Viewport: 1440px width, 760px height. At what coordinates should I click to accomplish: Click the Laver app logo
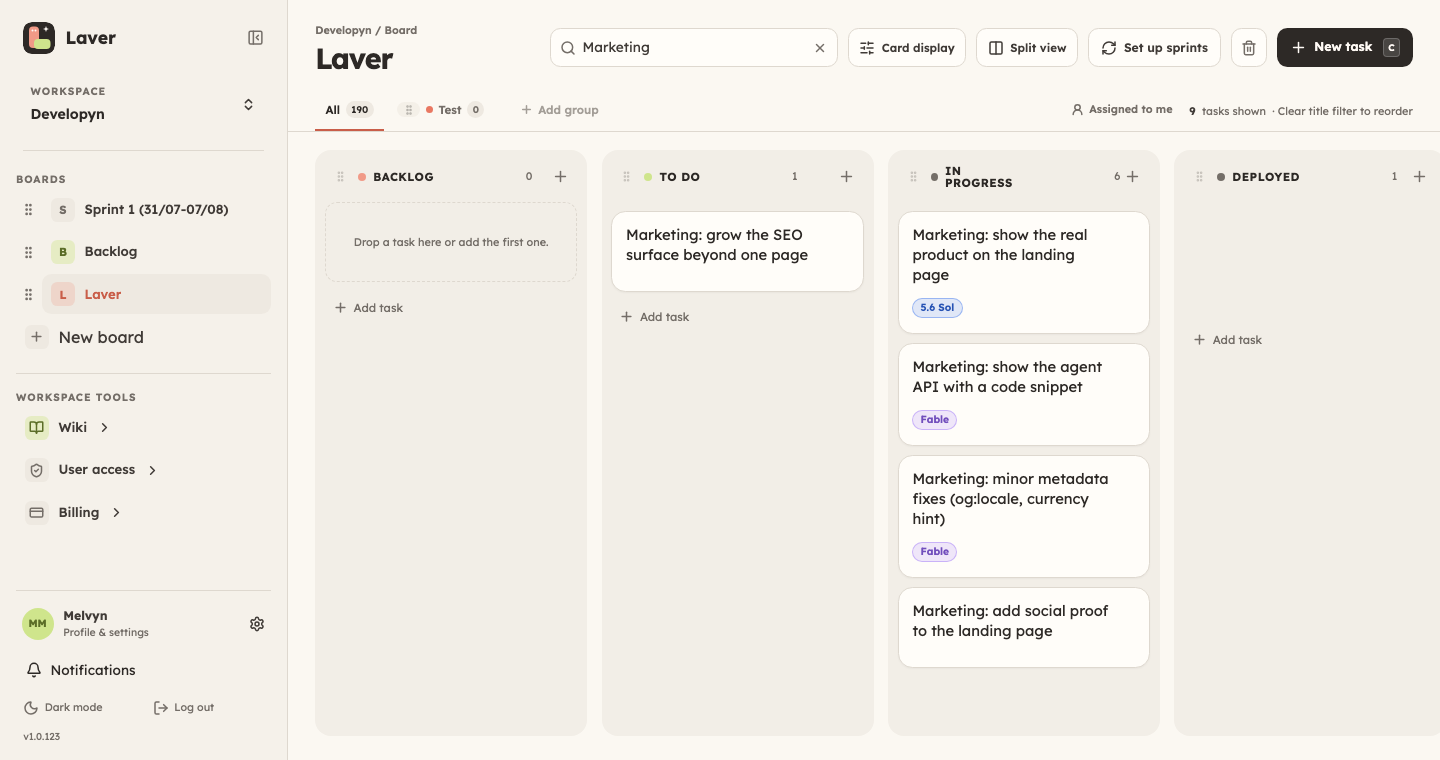click(x=39, y=38)
